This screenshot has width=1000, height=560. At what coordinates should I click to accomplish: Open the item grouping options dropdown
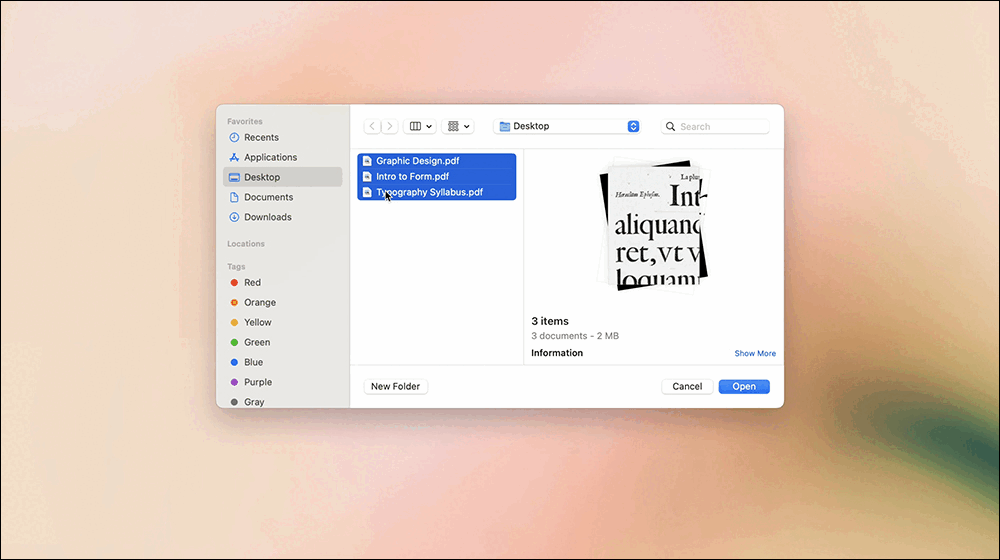458,127
